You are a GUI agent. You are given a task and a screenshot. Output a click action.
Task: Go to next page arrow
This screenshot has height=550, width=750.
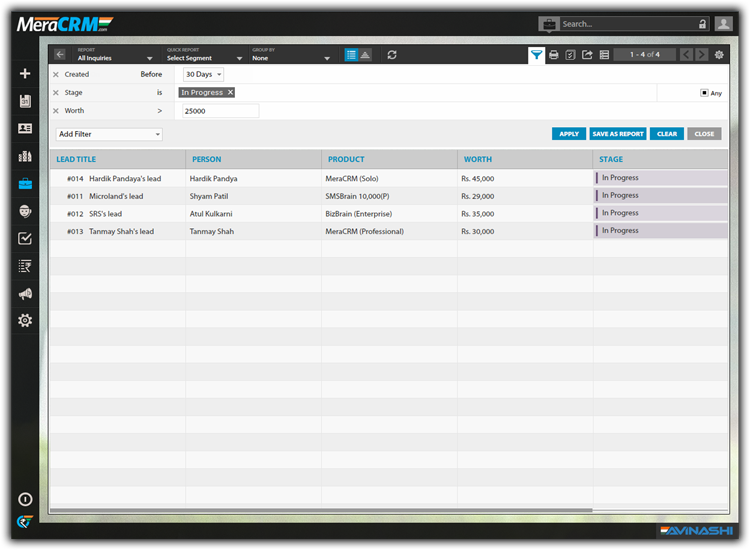(701, 55)
